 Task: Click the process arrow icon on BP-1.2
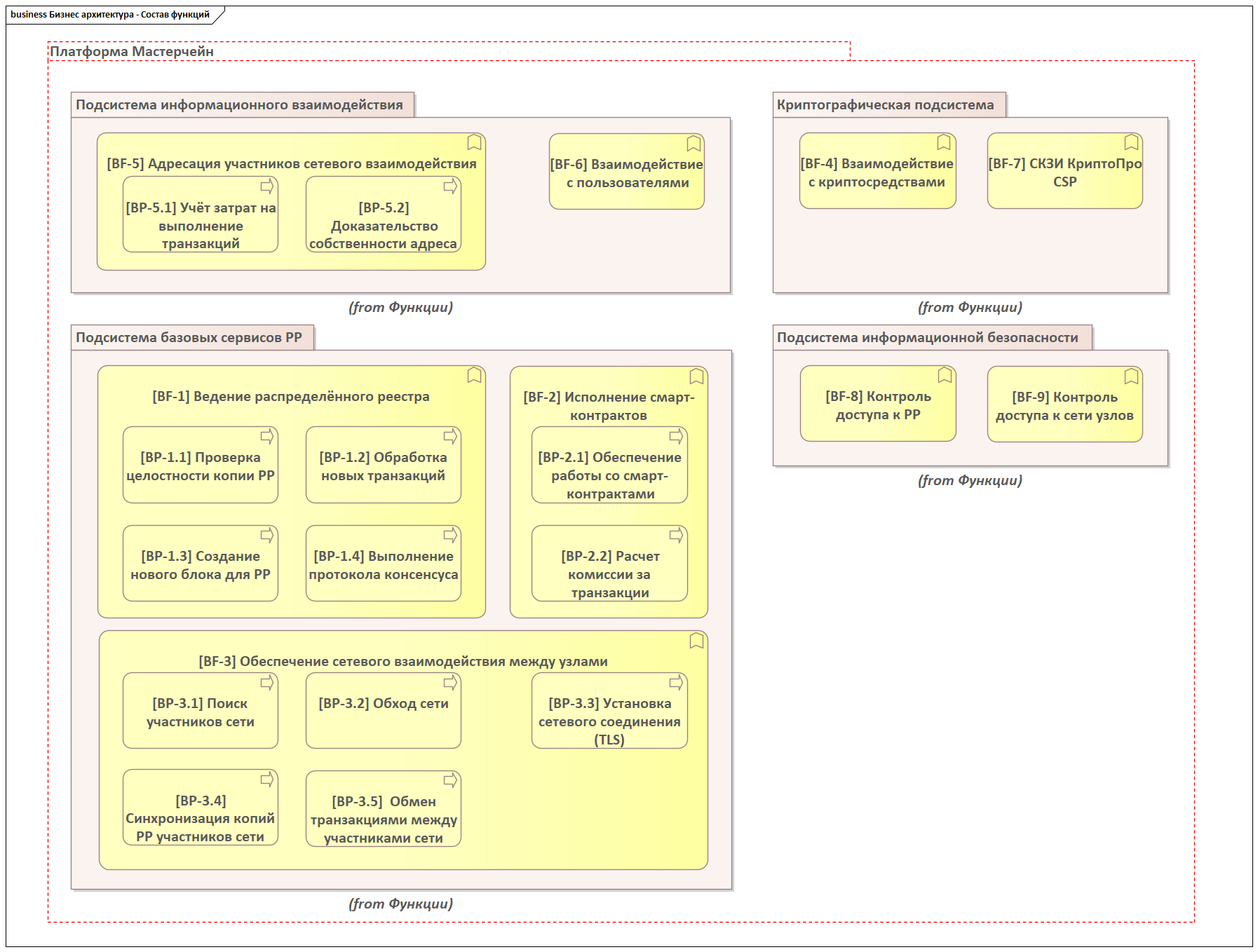click(x=450, y=436)
